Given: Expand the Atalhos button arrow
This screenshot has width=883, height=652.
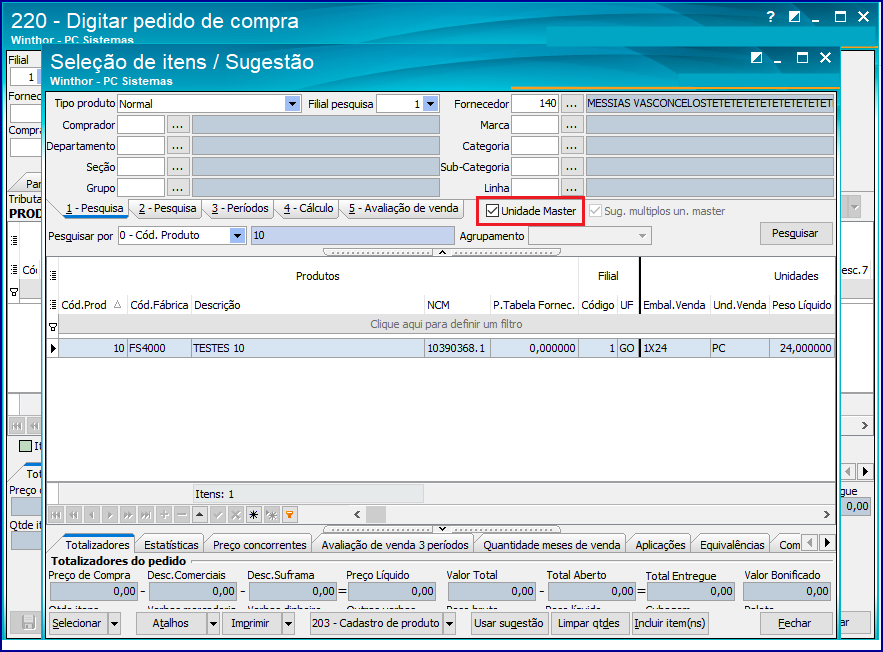Looking at the screenshot, I should [213, 623].
